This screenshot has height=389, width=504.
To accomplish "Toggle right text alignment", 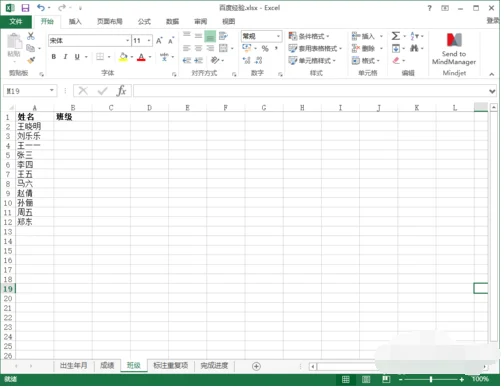I will (210, 48).
